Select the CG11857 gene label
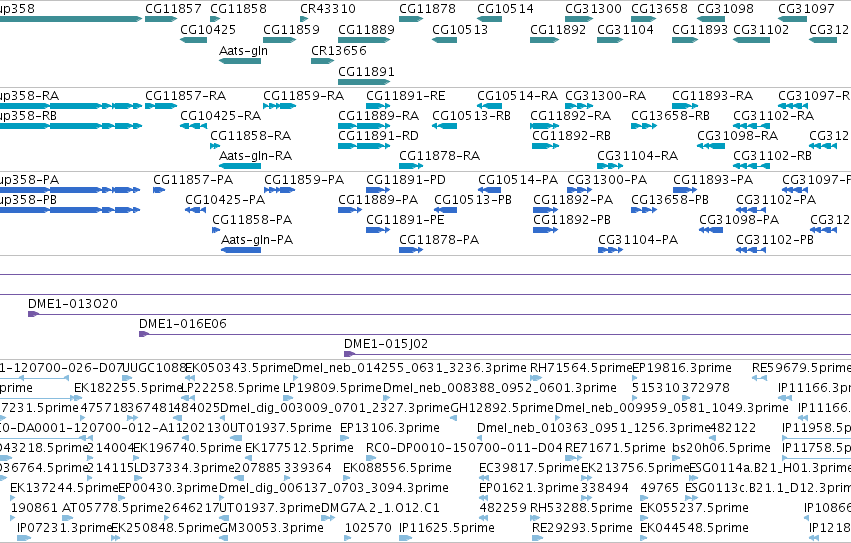This screenshot has width=851, height=543. [x=173, y=9]
